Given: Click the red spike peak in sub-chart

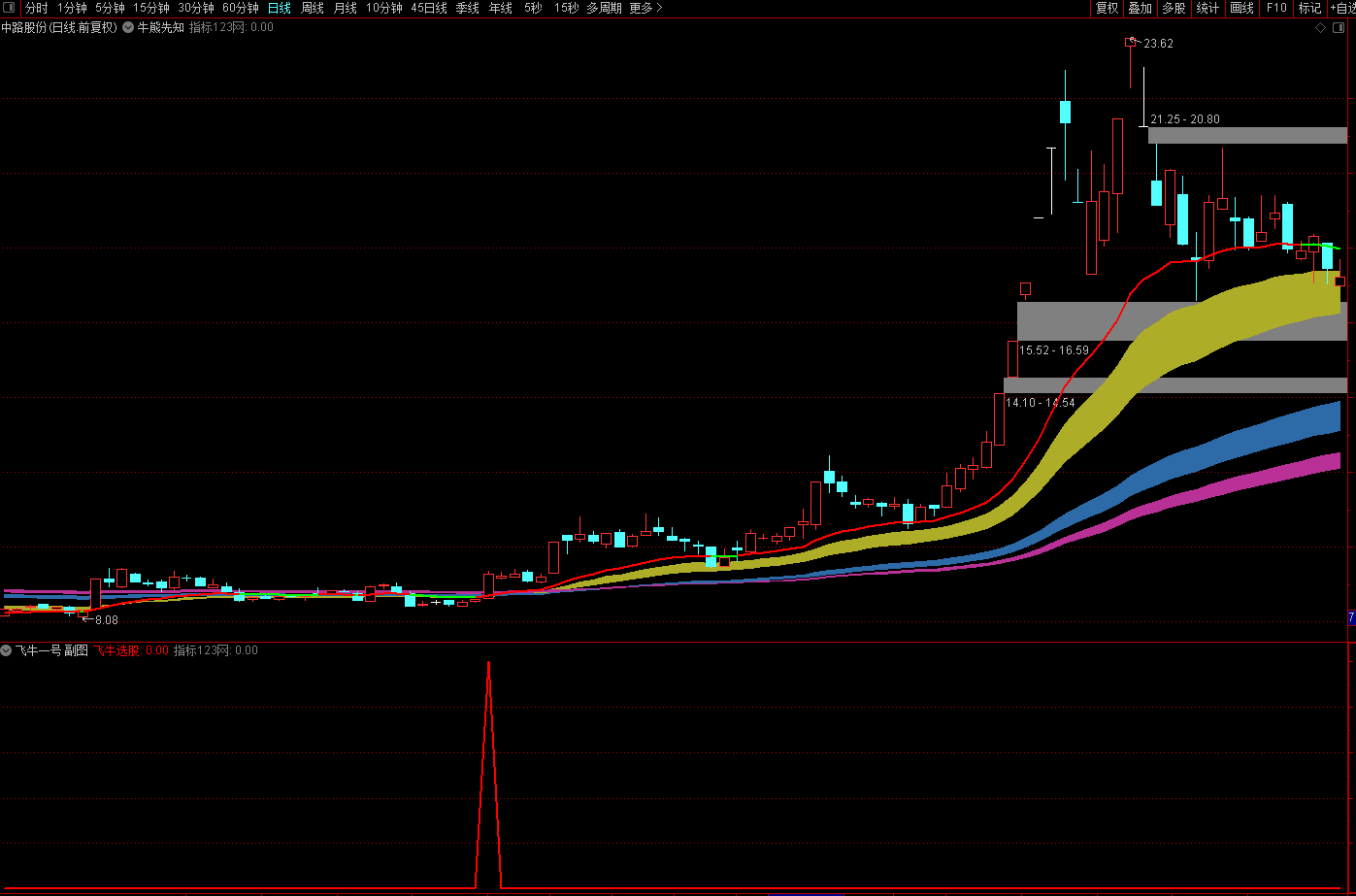Looking at the screenshot, I should [488, 663].
